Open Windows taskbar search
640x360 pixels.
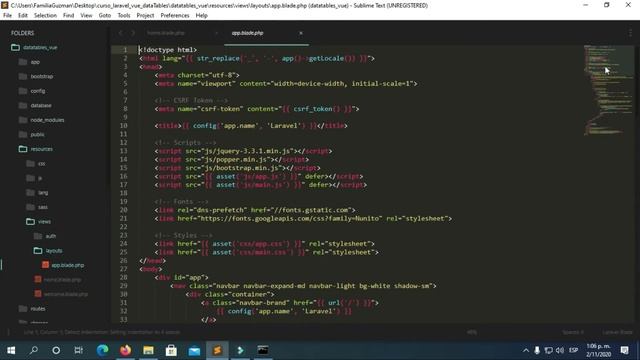tap(33, 350)
